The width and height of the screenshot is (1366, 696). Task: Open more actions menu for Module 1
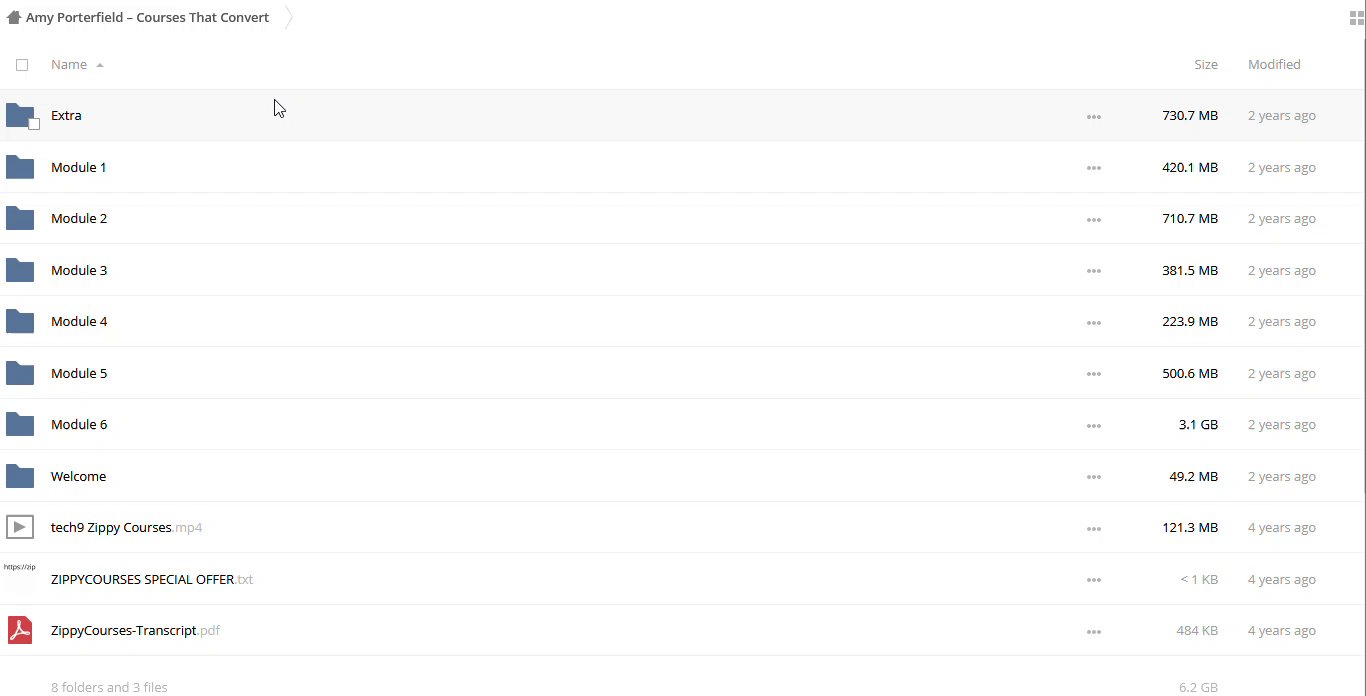[x=1093, y=168]
